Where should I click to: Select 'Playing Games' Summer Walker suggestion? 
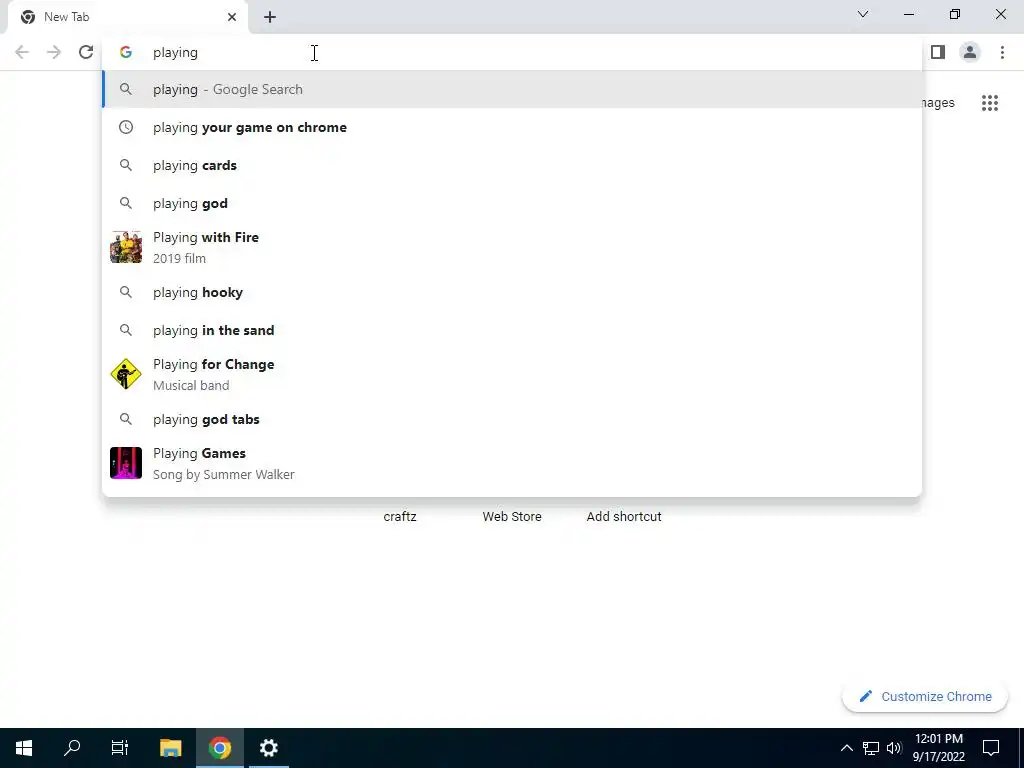pyautogui.click(x=512, y=463)
